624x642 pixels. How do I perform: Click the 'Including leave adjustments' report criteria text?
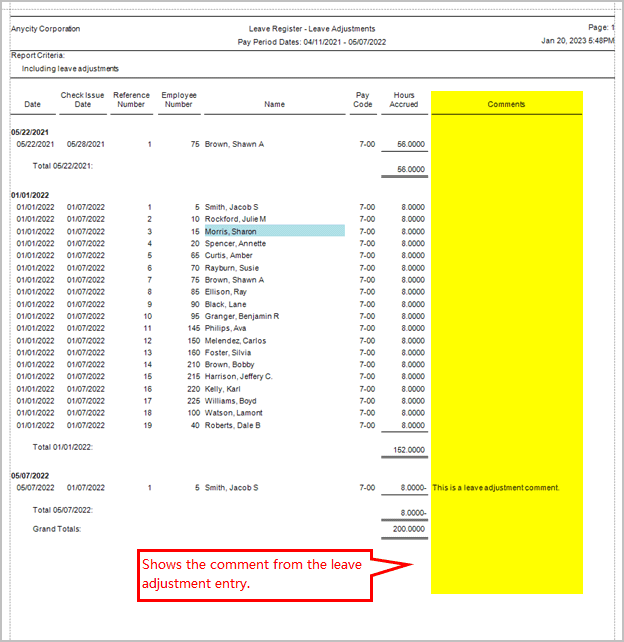click(70, 69)
